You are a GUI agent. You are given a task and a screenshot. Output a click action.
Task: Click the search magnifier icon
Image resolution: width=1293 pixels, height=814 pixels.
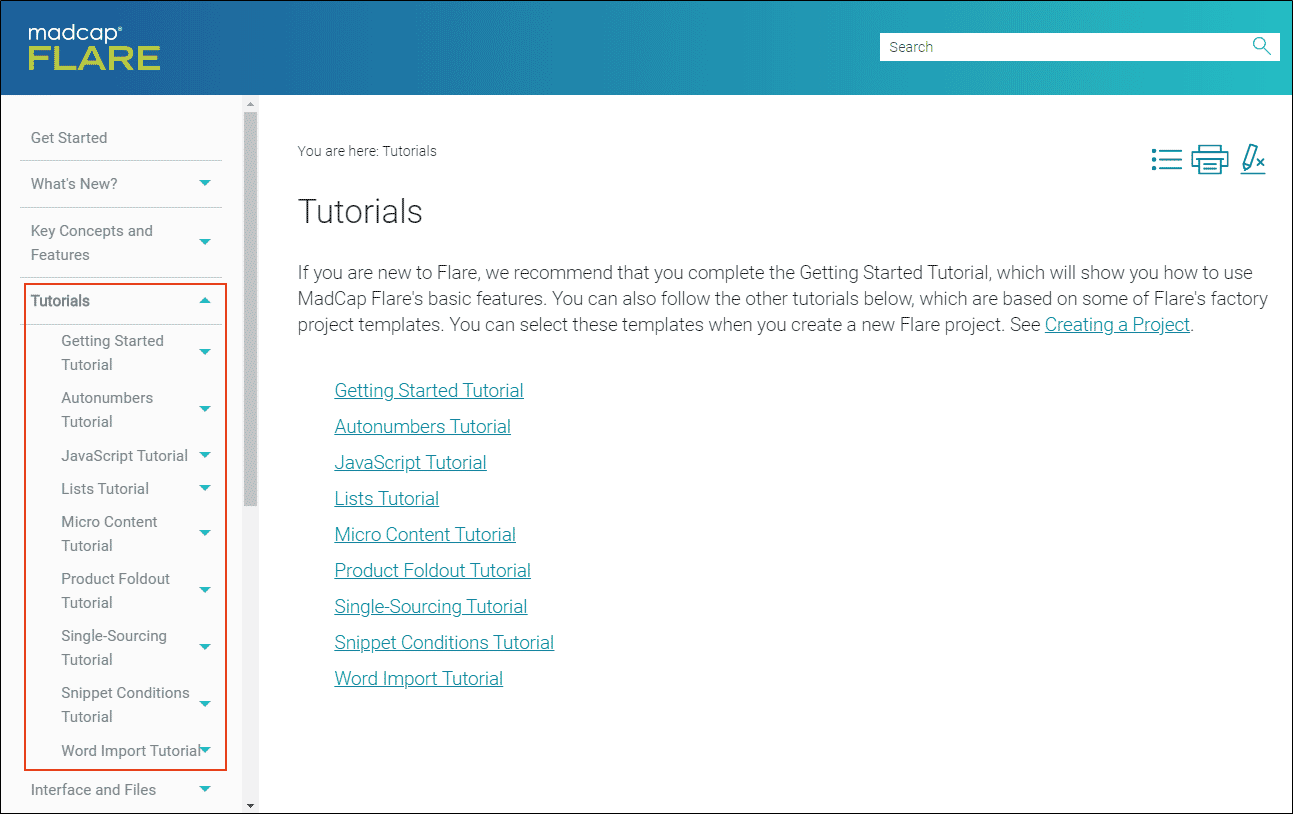point(1261,46)
